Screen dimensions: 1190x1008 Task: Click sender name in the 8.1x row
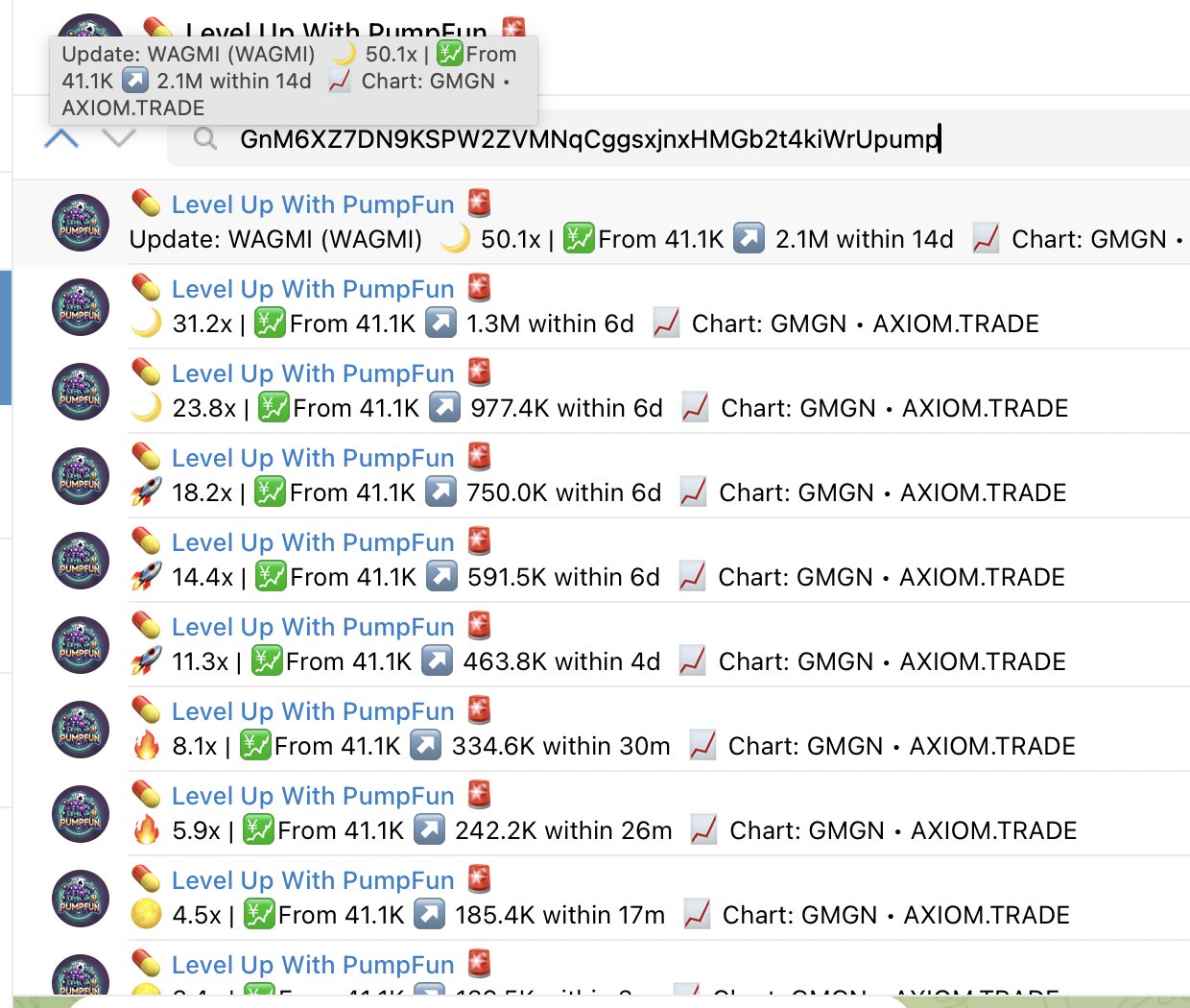tap(313, 711)
